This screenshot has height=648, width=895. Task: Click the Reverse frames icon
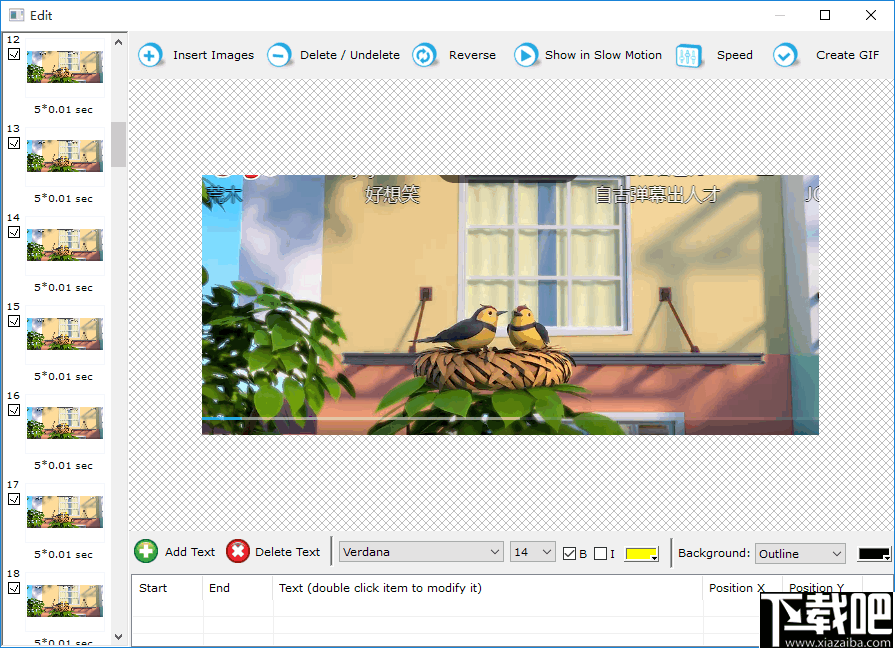click(x=424, y=55)
